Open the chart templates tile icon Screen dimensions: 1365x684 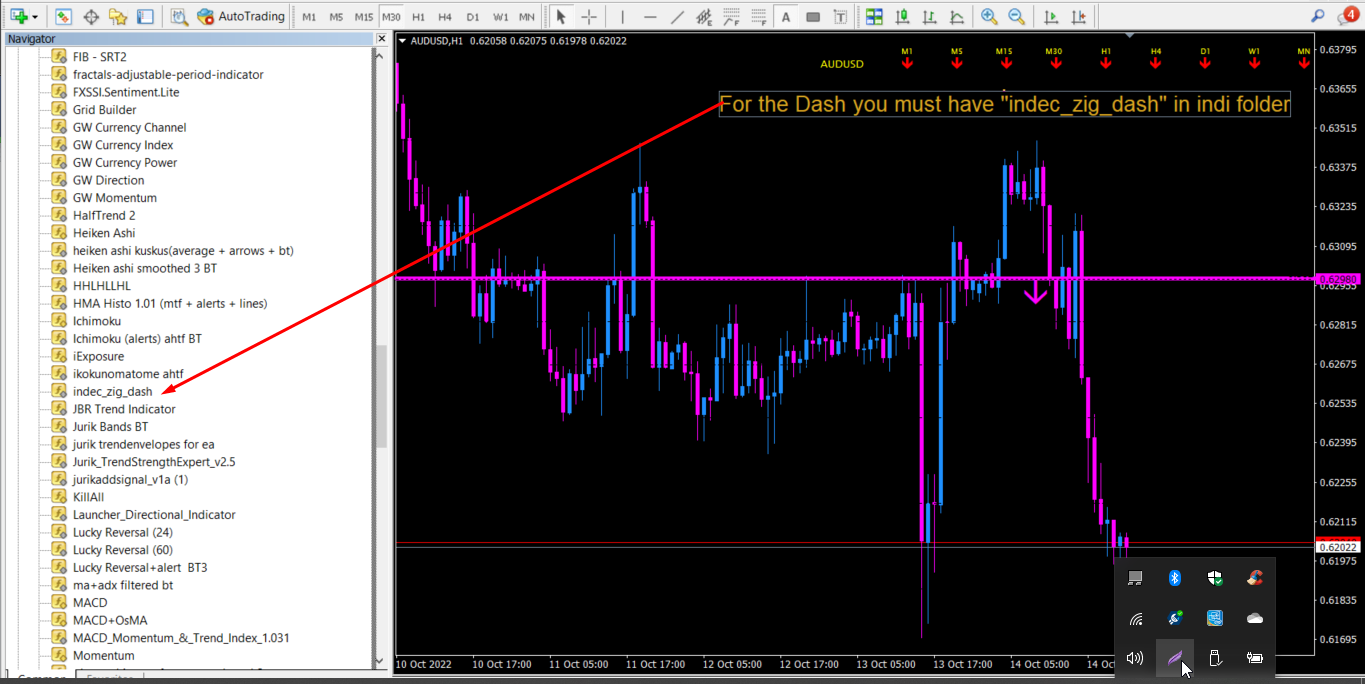coord(875,16)
